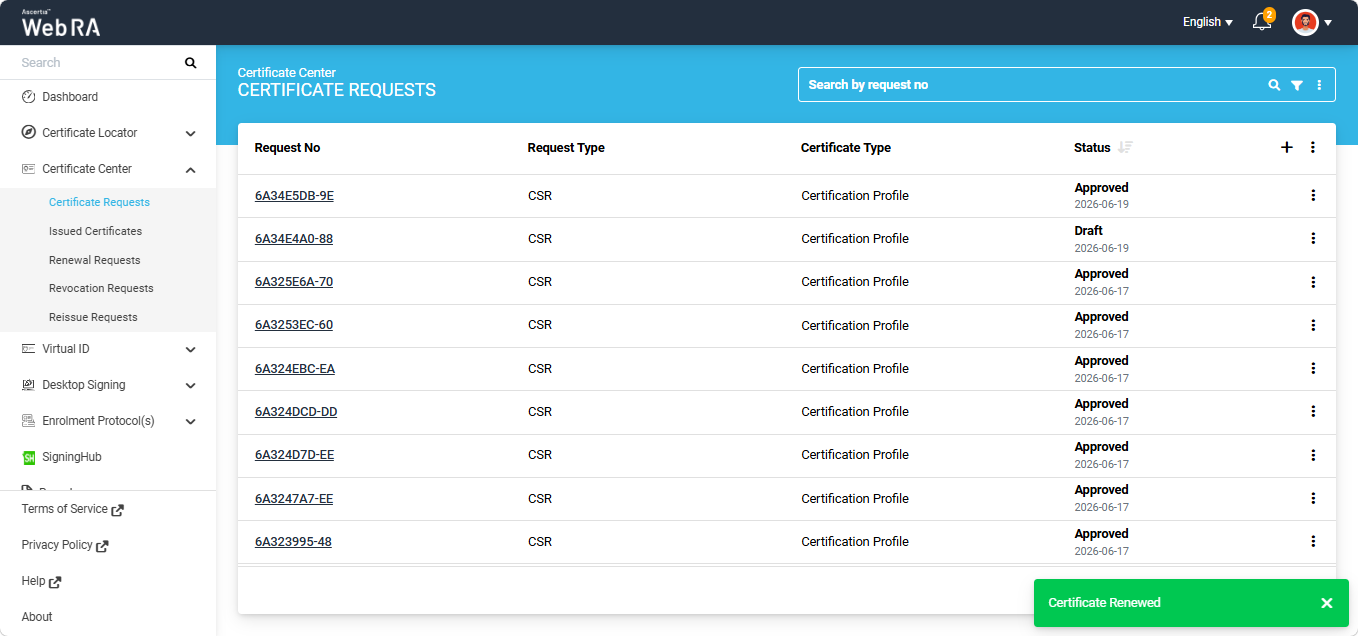Viewport: 1358px width, 636px height.
Task: Click the search magnifier in request search bar
Action: (1274, 85)
